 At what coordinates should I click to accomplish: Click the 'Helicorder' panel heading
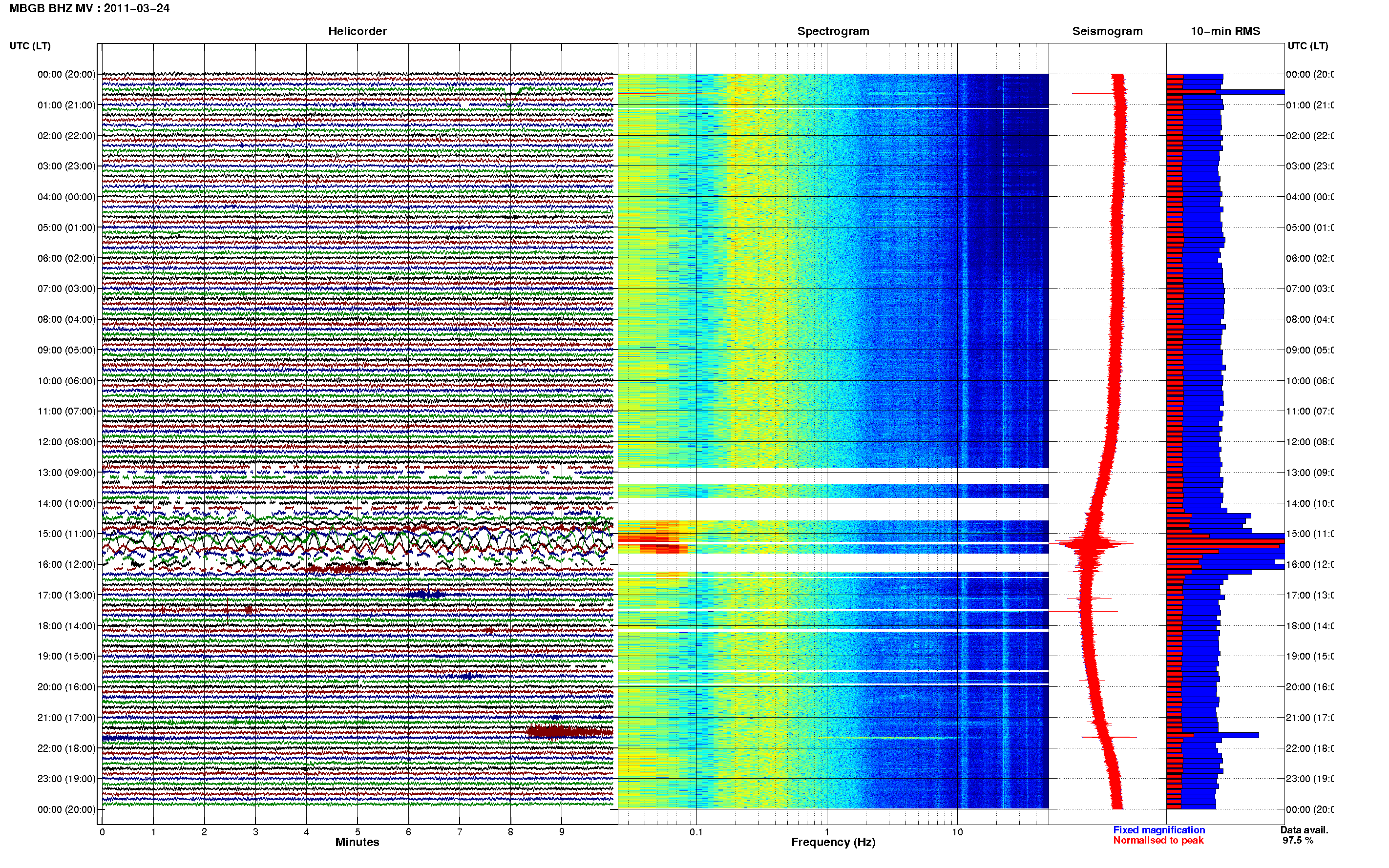point(357,32)
